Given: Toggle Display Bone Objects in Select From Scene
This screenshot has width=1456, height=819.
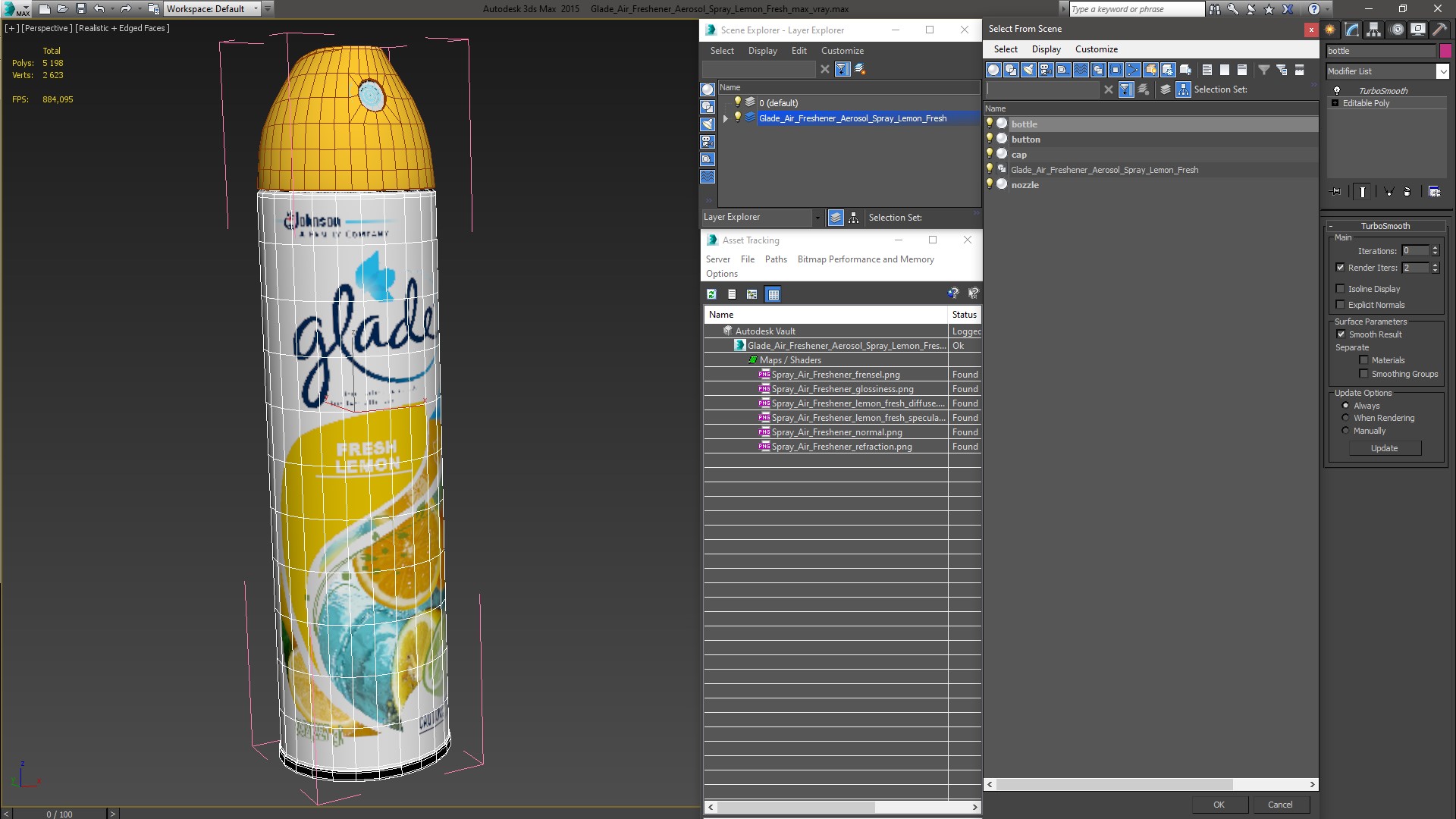Looking at the screenshot, I should (1133, 70).
